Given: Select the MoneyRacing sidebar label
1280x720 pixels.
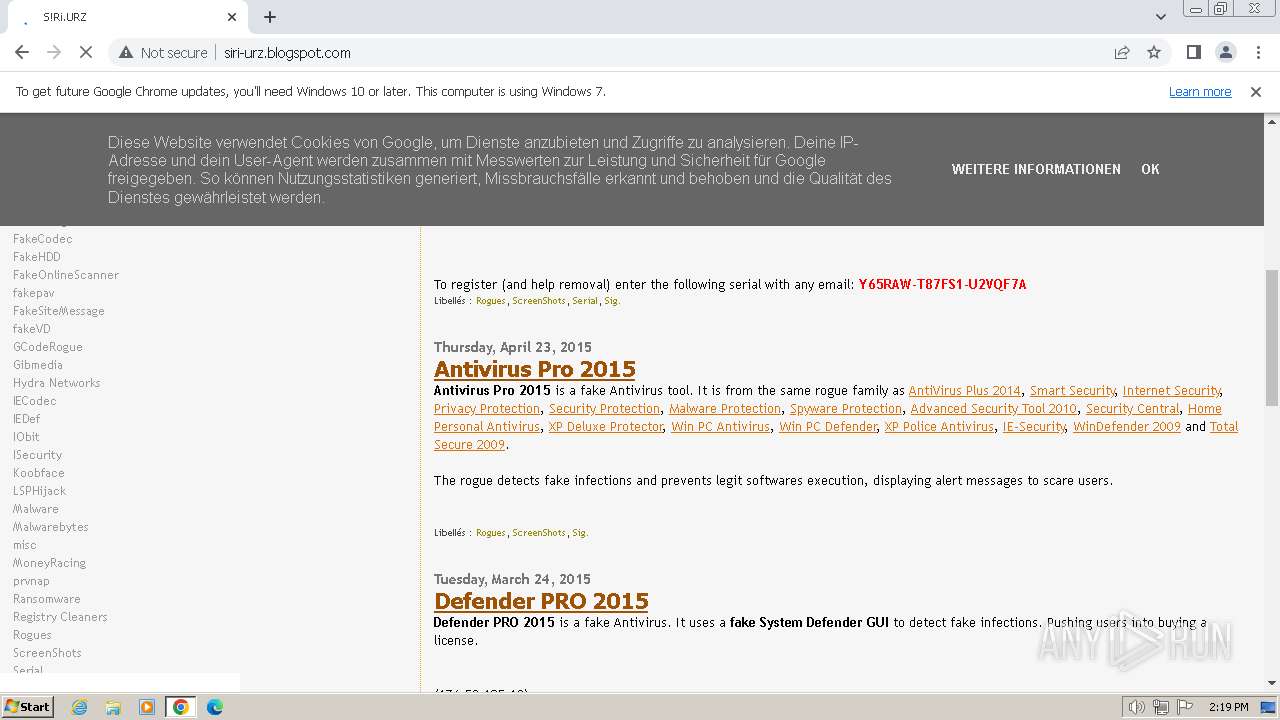Looking at the screenshot, I should 49,563.
